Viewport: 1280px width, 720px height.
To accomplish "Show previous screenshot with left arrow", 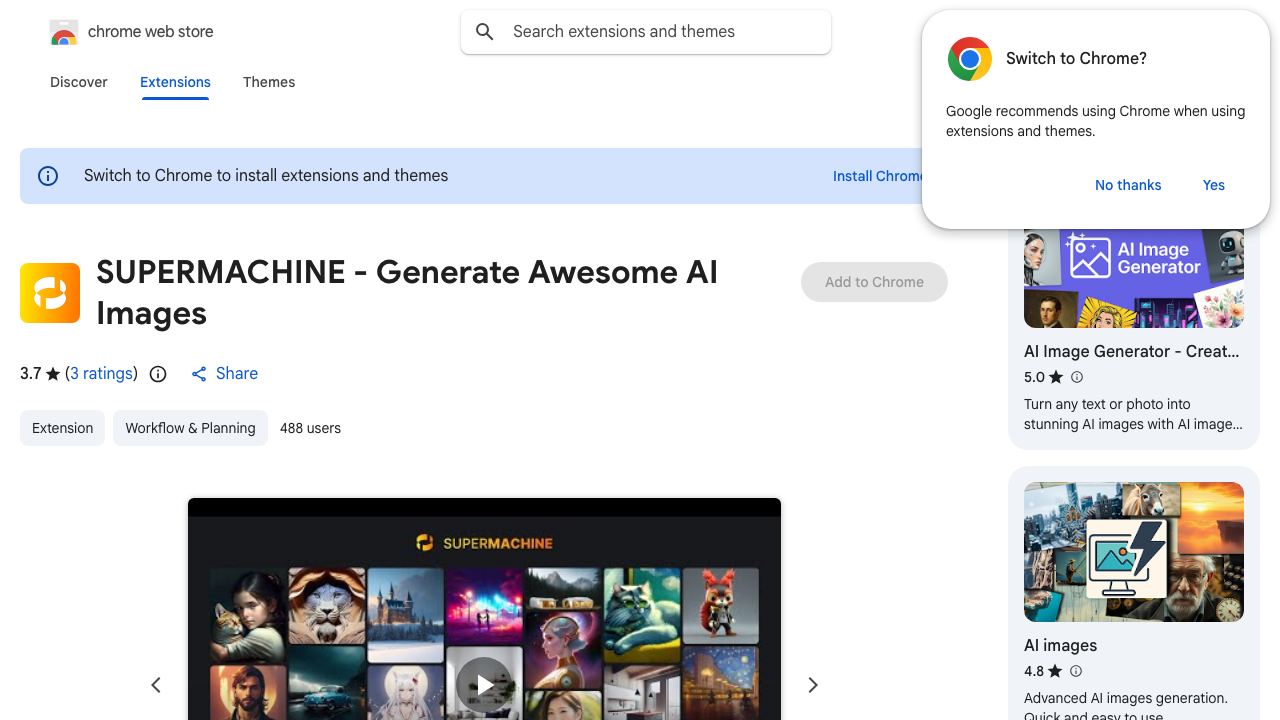I will click(156, 685).
